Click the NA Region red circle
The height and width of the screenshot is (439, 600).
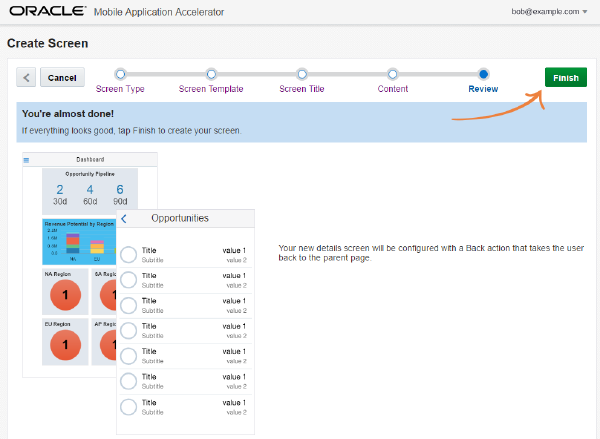(x=65, y=294)
